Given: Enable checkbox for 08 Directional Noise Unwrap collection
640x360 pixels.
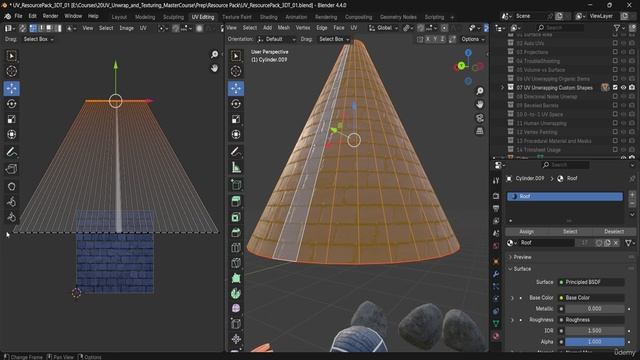Looking at the screenshot, I should [x=615, y=96].
